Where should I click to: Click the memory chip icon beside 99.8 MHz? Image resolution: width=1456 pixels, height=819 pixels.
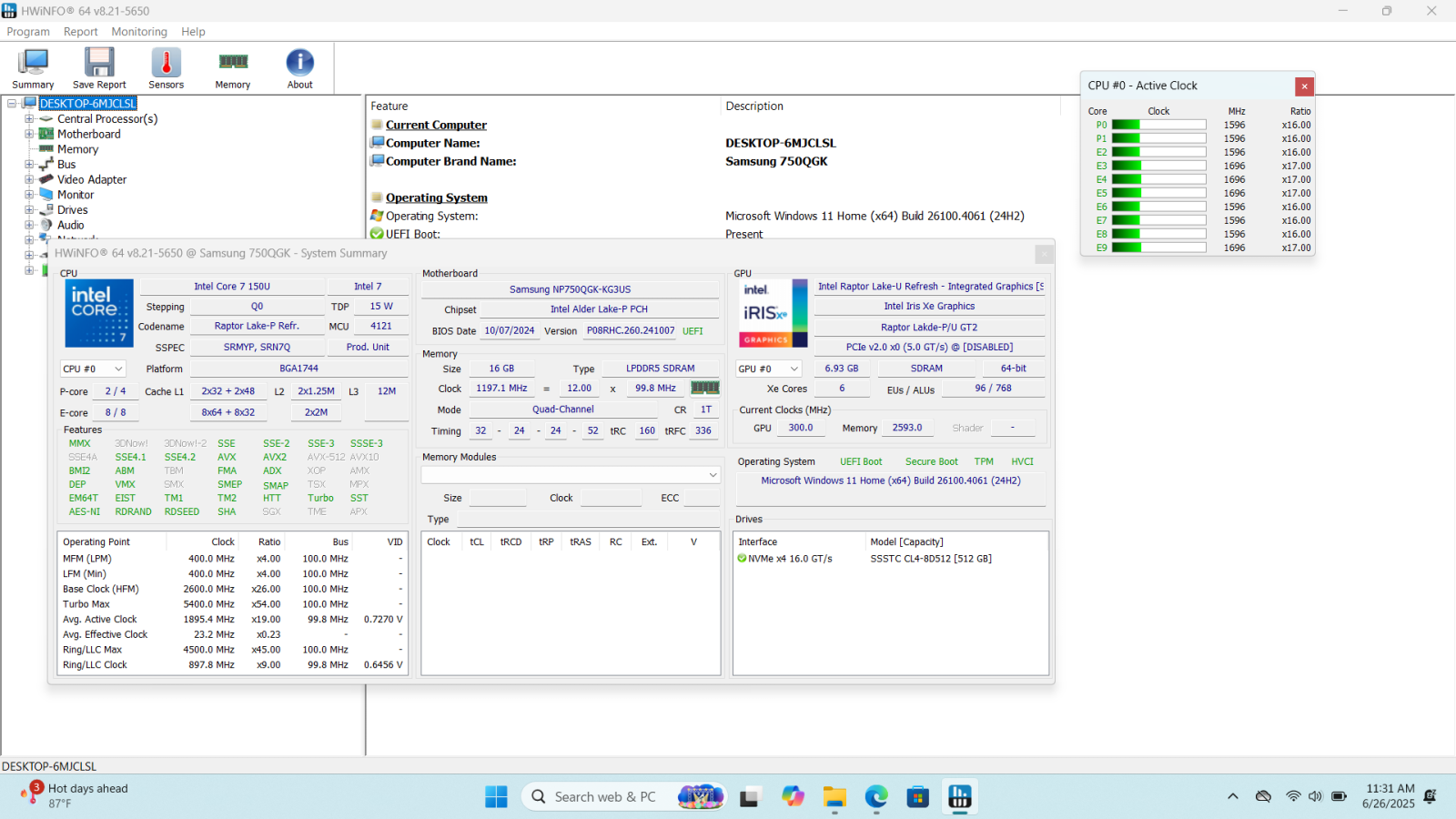705,388
